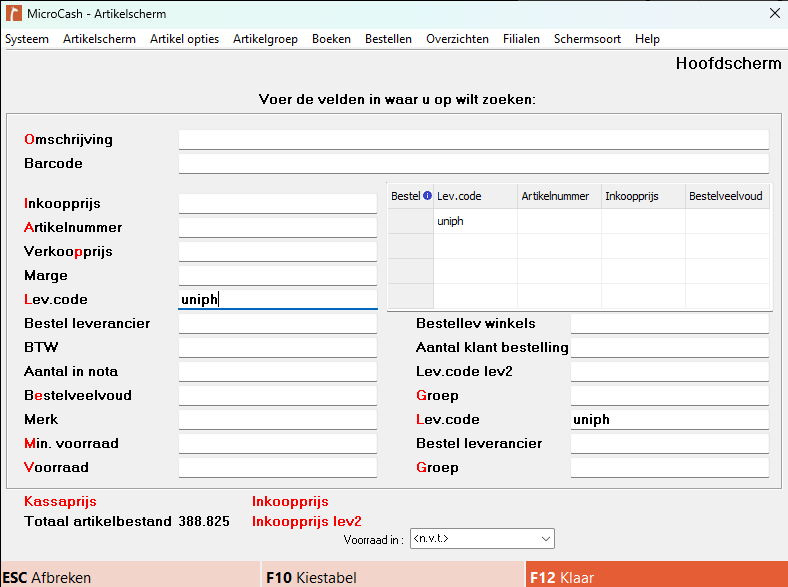Click the bottom Groep input field
The height and width of the screenshot is (587, 788).
pos(669,467)
